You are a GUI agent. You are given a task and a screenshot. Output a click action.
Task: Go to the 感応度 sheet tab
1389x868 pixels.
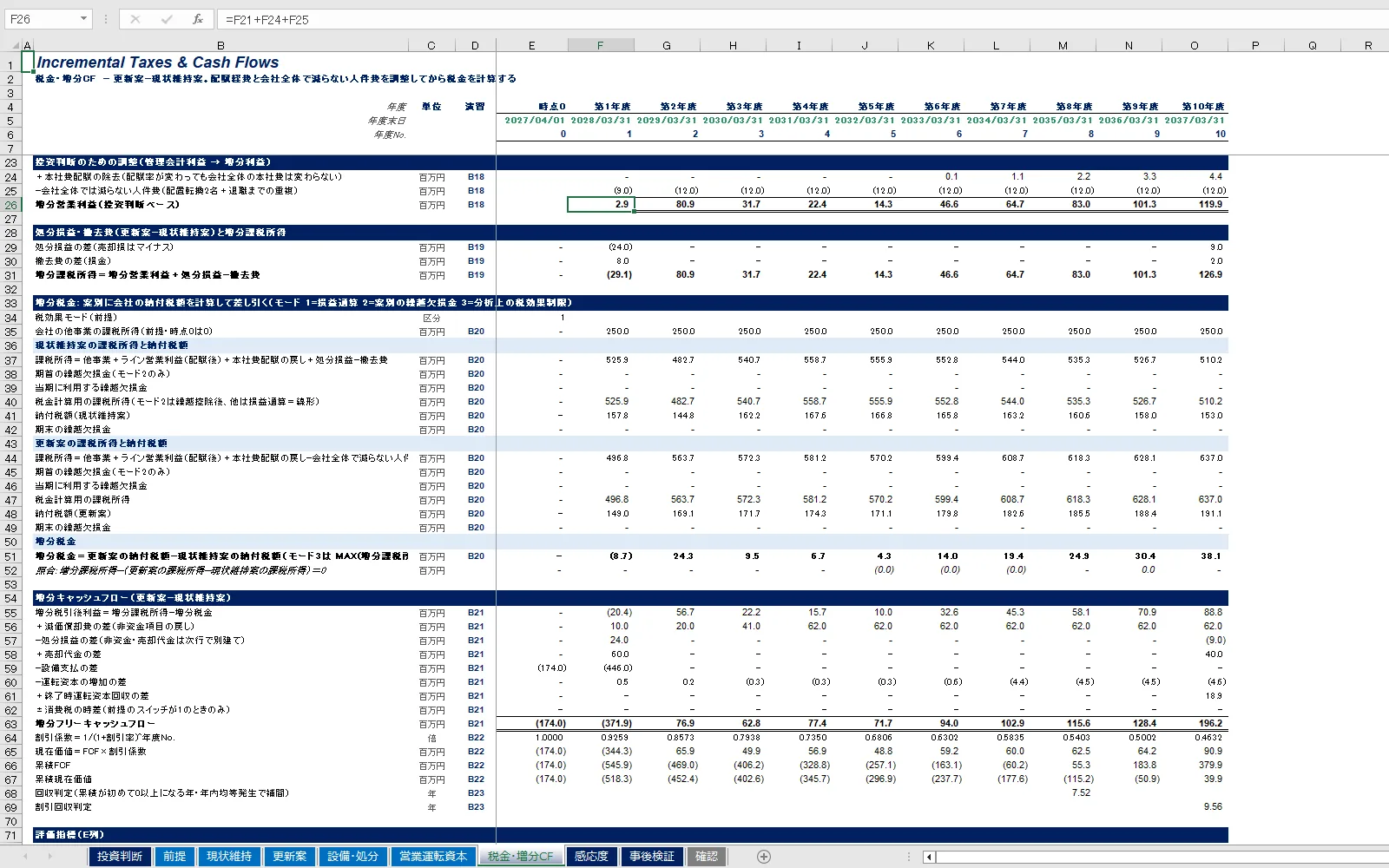(591, 857)
